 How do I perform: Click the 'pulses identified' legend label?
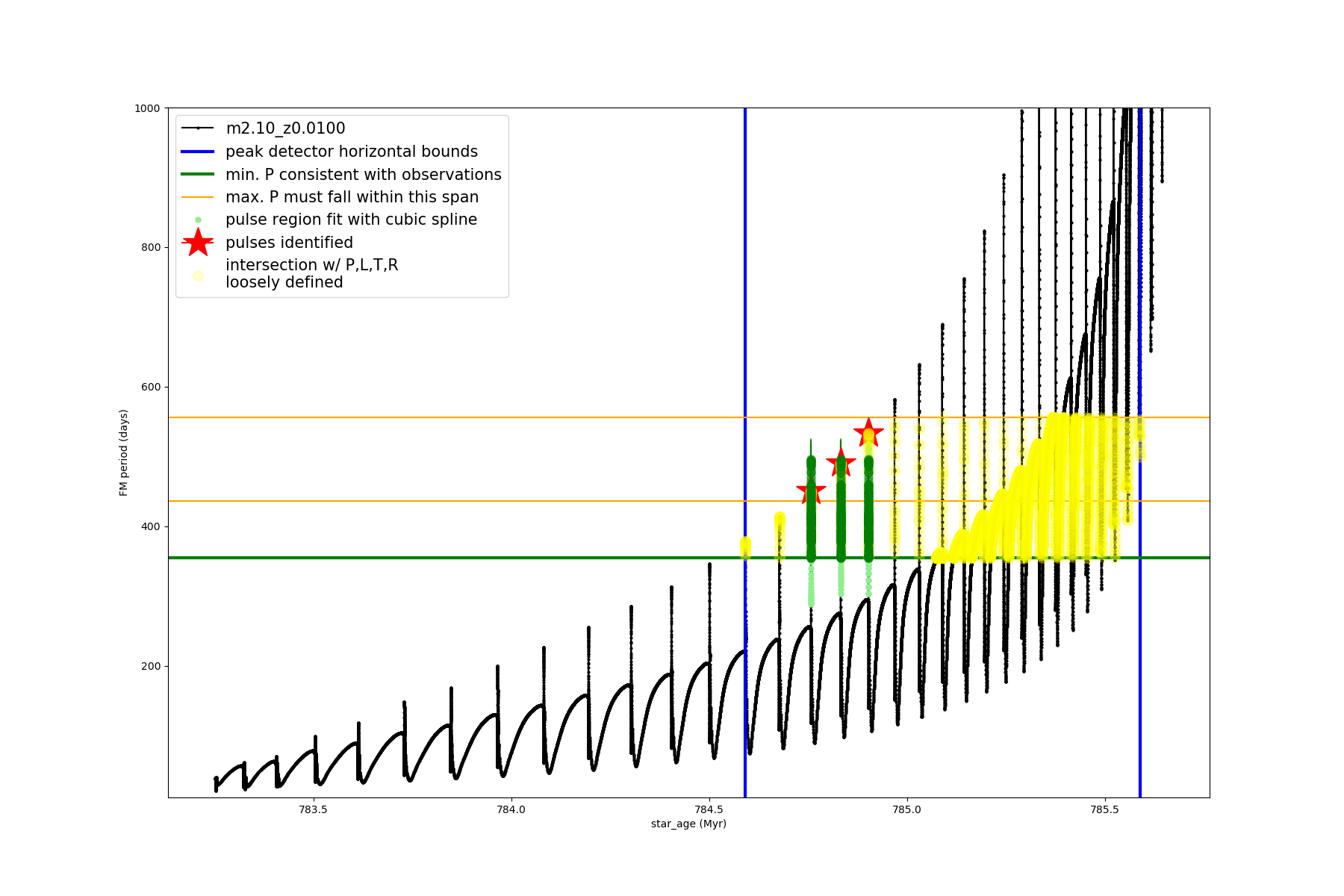289,243
